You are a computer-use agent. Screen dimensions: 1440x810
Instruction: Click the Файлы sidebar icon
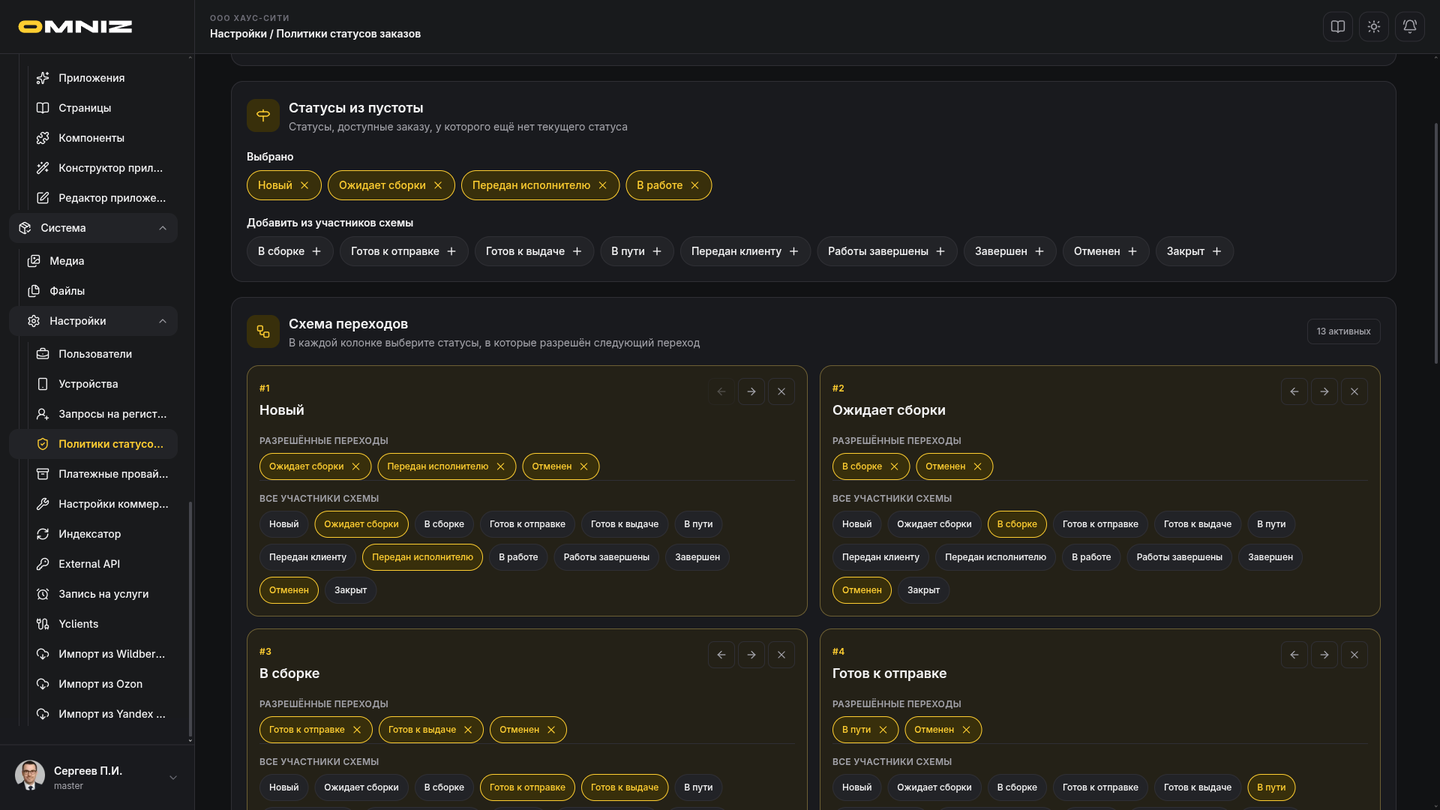(x=34, y=291)
